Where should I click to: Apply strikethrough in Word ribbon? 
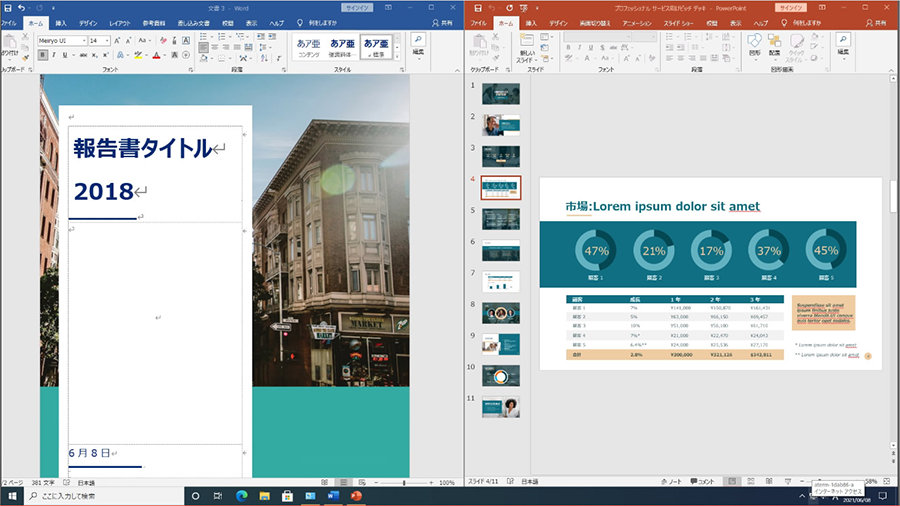[x=83, y=56]
